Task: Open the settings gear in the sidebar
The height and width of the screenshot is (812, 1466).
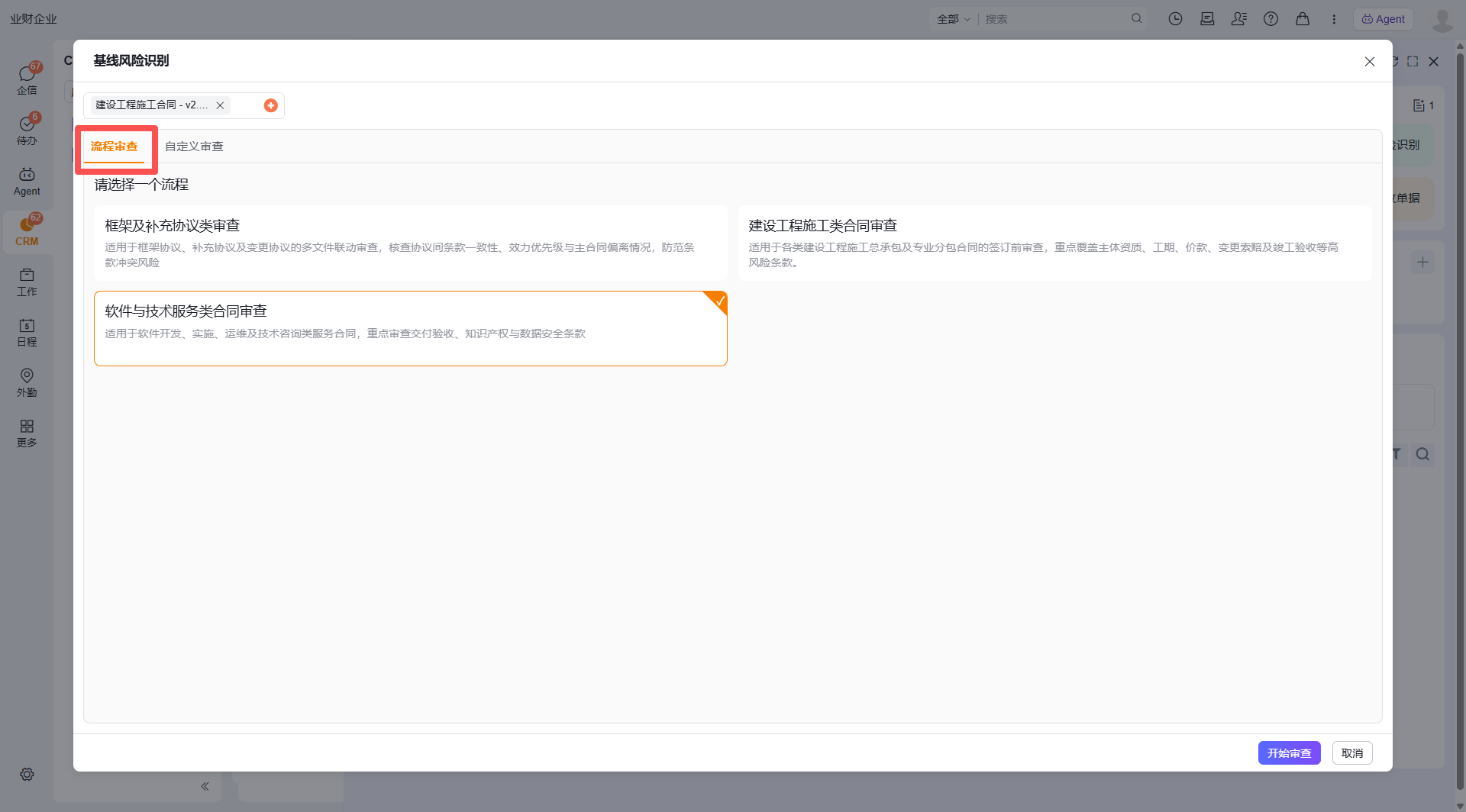Action: pos(27,774)
